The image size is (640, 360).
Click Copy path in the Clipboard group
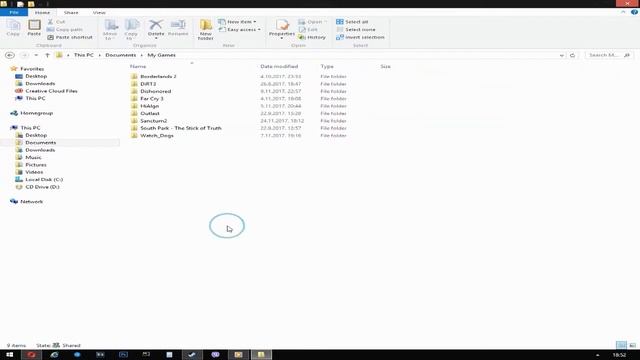point(64,29)
